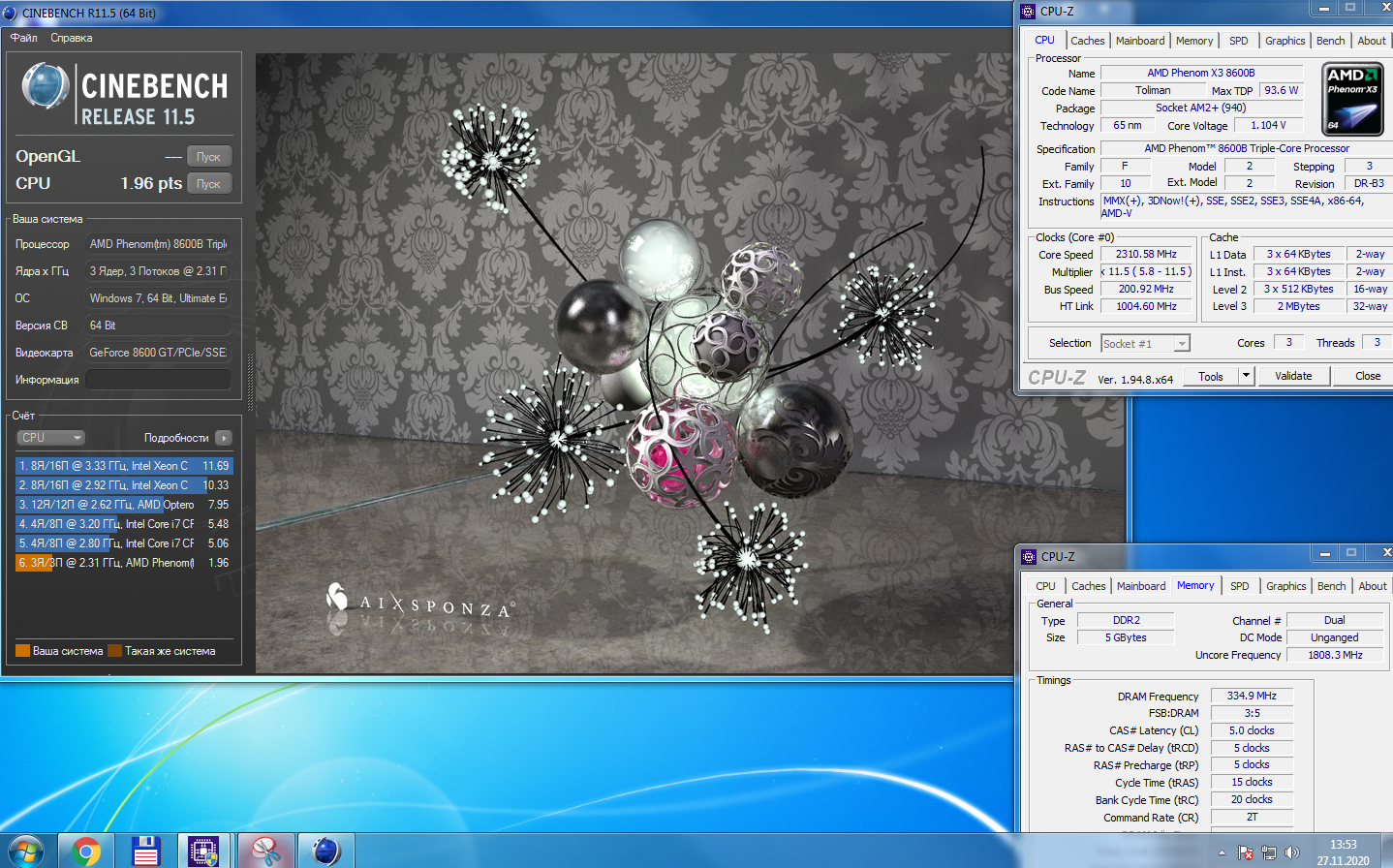Click the CAS# Latency value 5.0 clocks
The image size is (1393, 868).
coord(1252,730)
